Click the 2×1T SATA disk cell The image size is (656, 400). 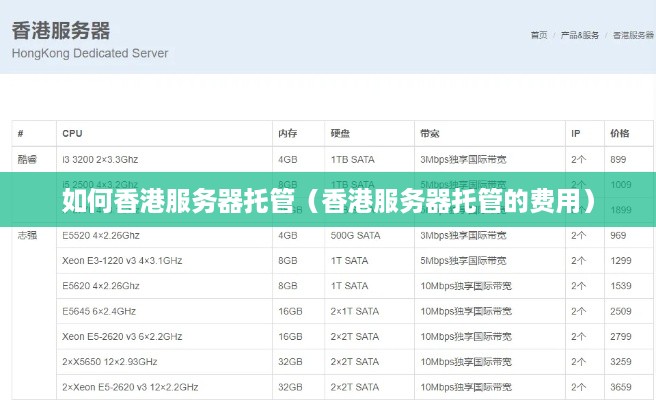[355, 311]
